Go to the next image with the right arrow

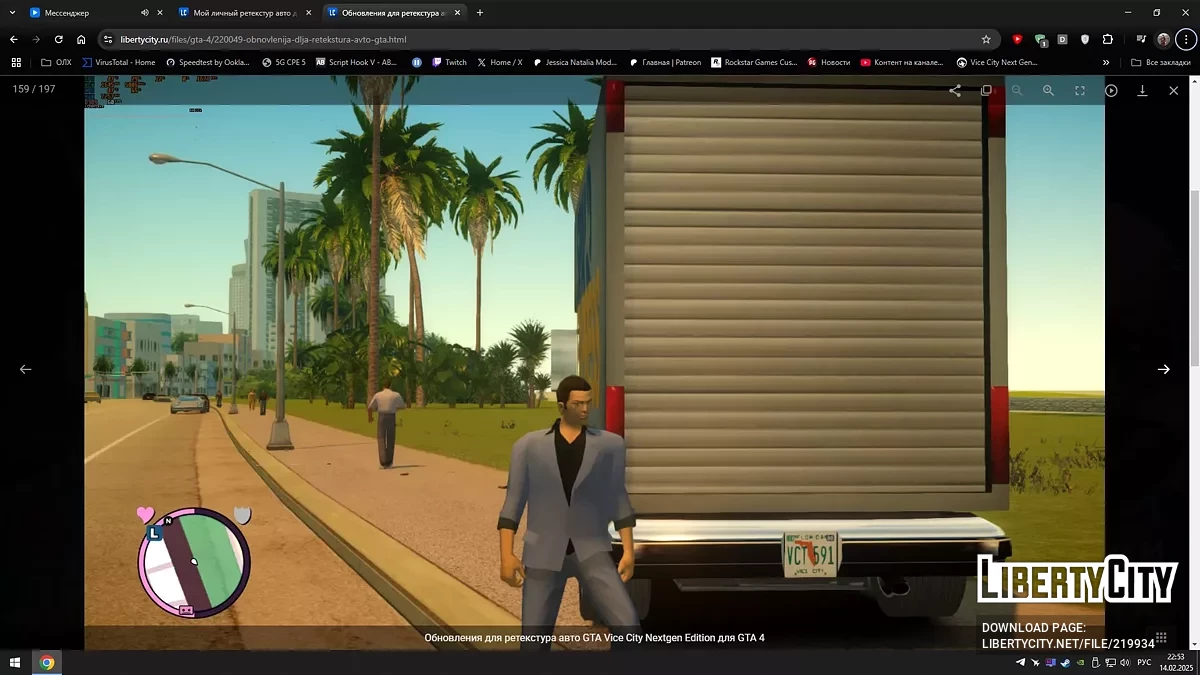tap(1163, 369)
